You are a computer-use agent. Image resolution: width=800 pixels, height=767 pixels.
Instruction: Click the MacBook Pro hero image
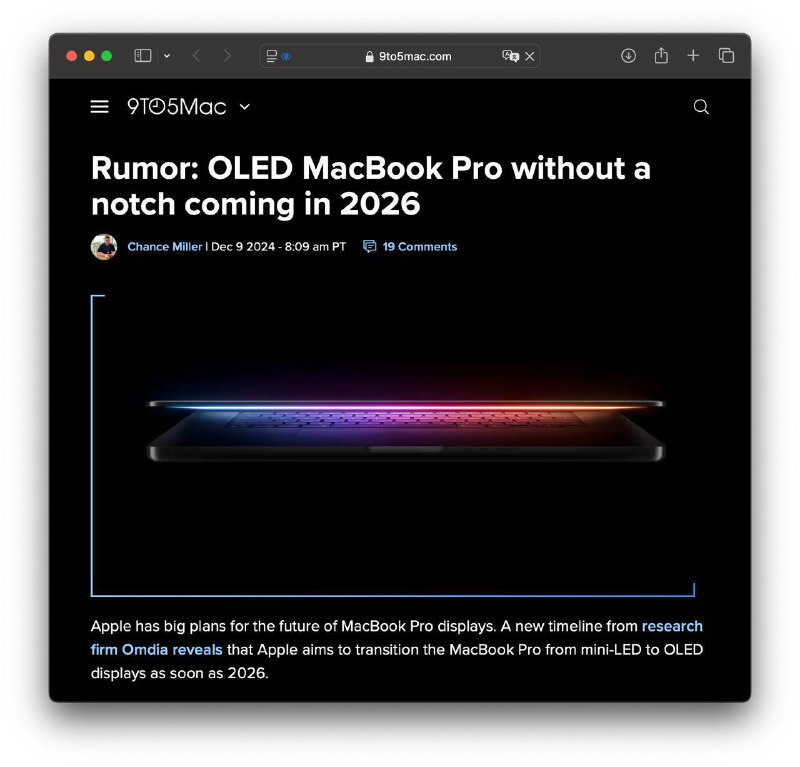click(x=393, y=446)
